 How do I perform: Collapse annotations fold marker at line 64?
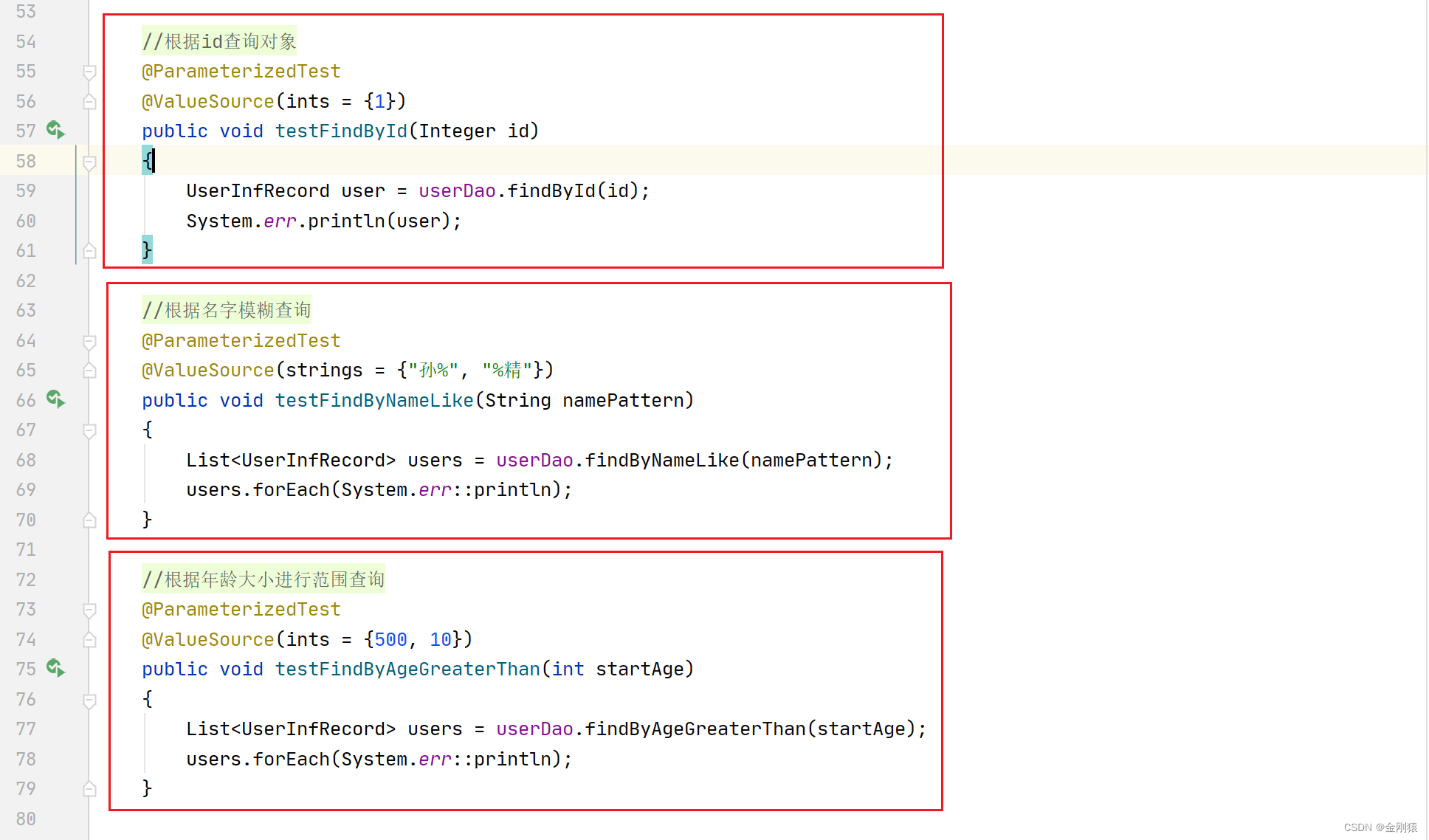89,342
